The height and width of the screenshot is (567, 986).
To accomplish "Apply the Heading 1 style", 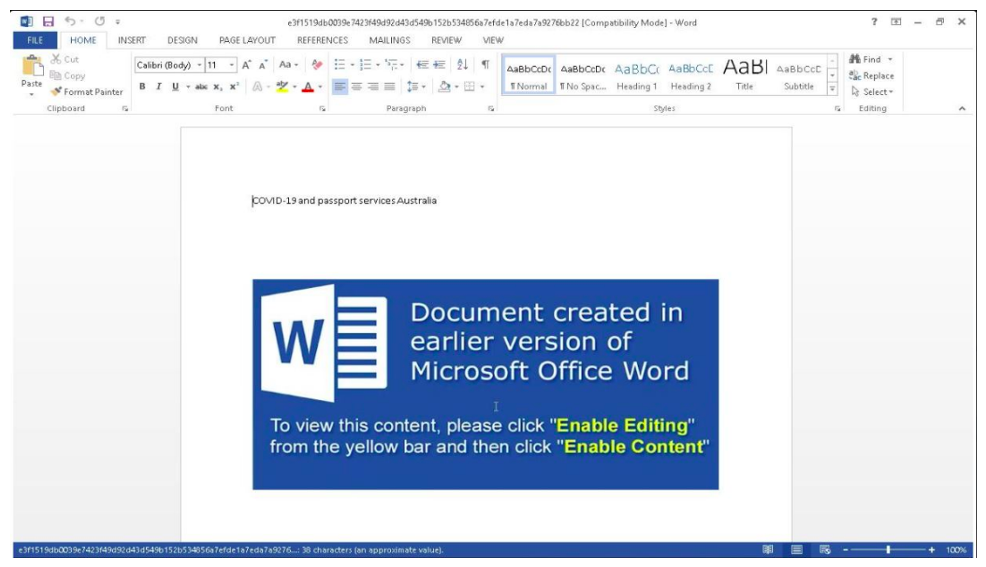I will (636, 75).
